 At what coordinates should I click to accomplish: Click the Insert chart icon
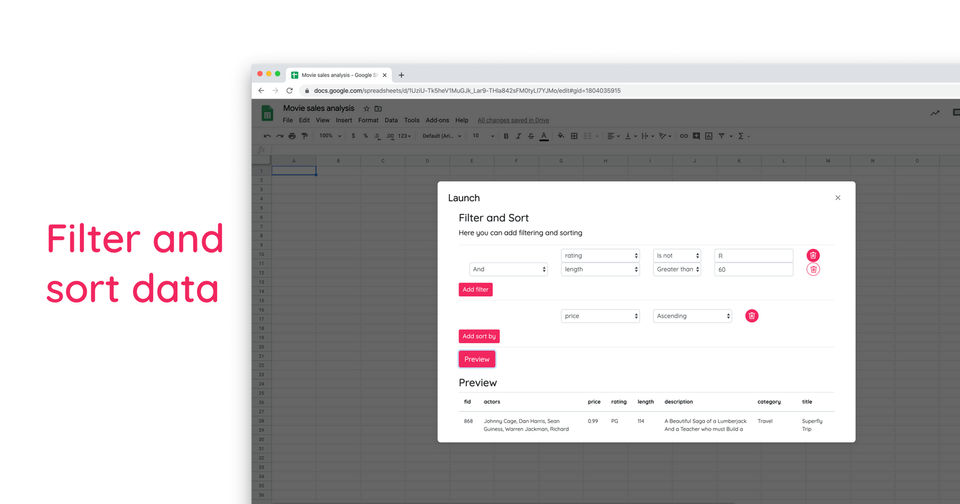(708, 136)
